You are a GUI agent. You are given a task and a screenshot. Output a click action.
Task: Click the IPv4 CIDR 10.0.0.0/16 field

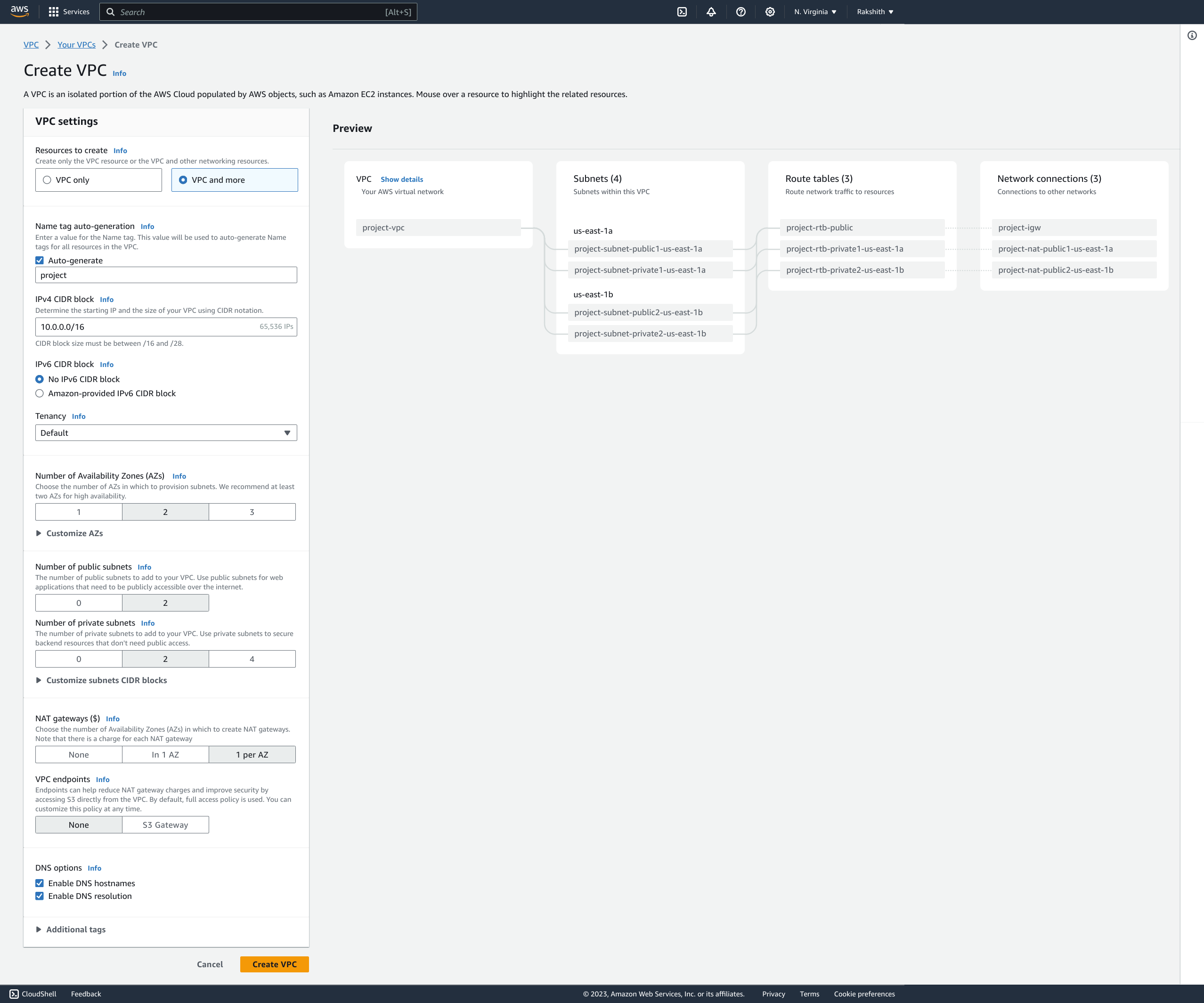(166, 327)
